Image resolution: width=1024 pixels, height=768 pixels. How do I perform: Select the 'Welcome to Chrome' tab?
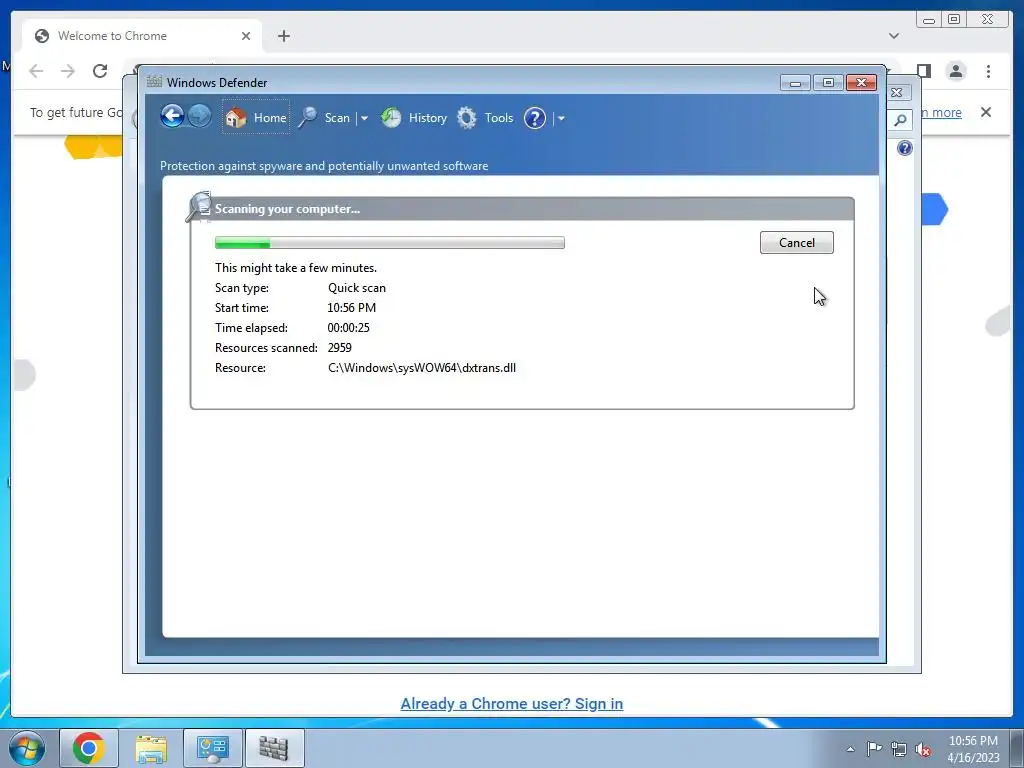pyautogui.click(x=142, y=36)
